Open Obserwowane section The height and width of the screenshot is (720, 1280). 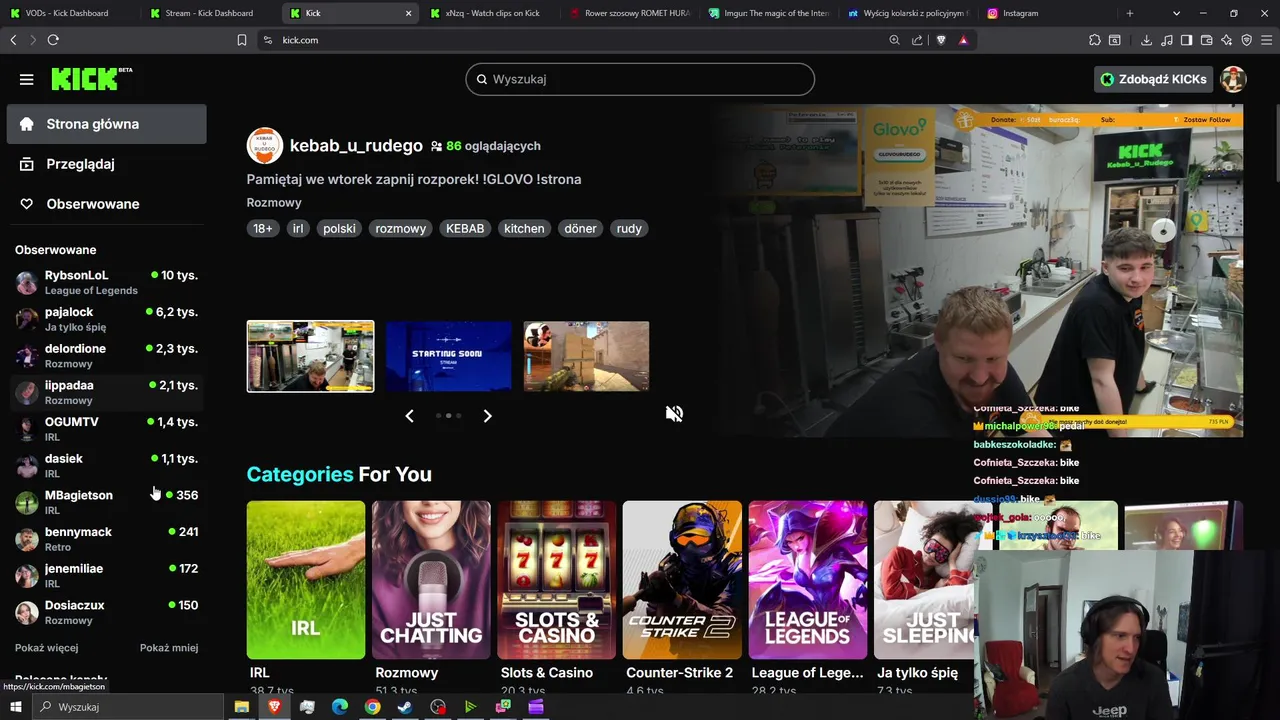106,204
